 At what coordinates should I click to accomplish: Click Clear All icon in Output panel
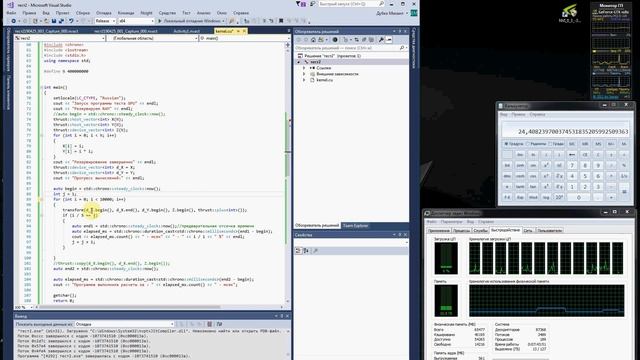(209, 324)
